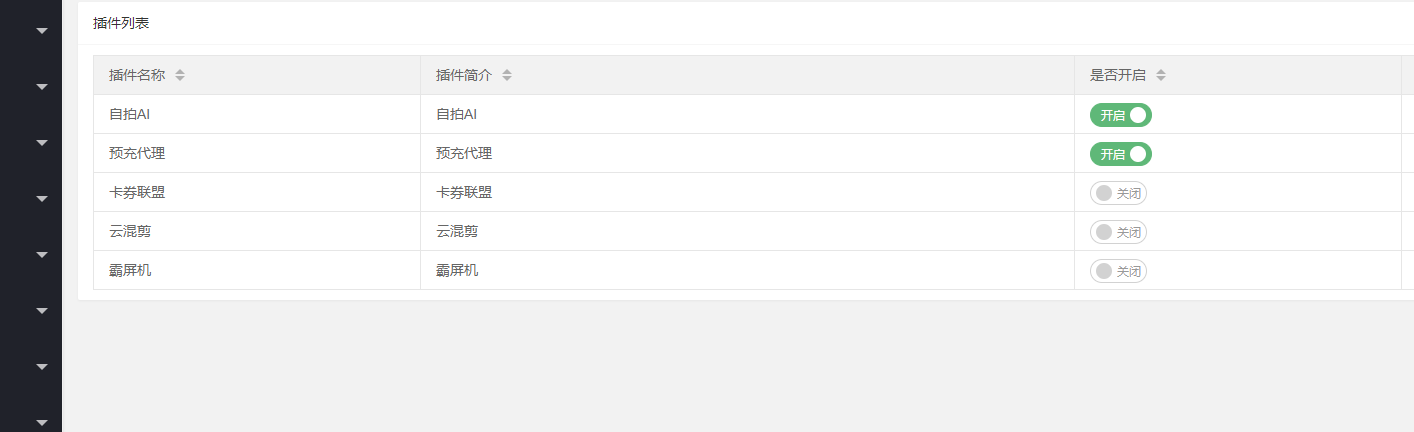Sort using the 是否开启 column arrows
This screenshot has width=1414, height=432.
point(1161,75)
